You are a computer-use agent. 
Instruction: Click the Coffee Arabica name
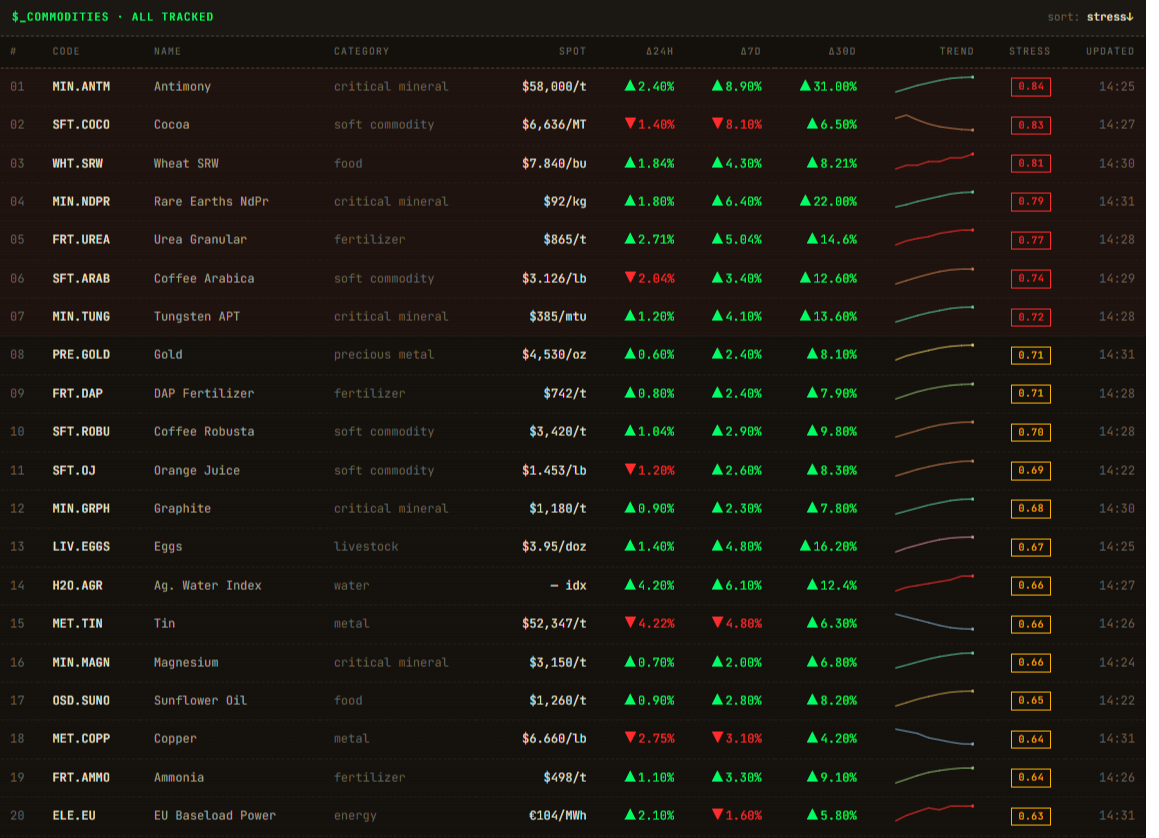pos(204,279)
